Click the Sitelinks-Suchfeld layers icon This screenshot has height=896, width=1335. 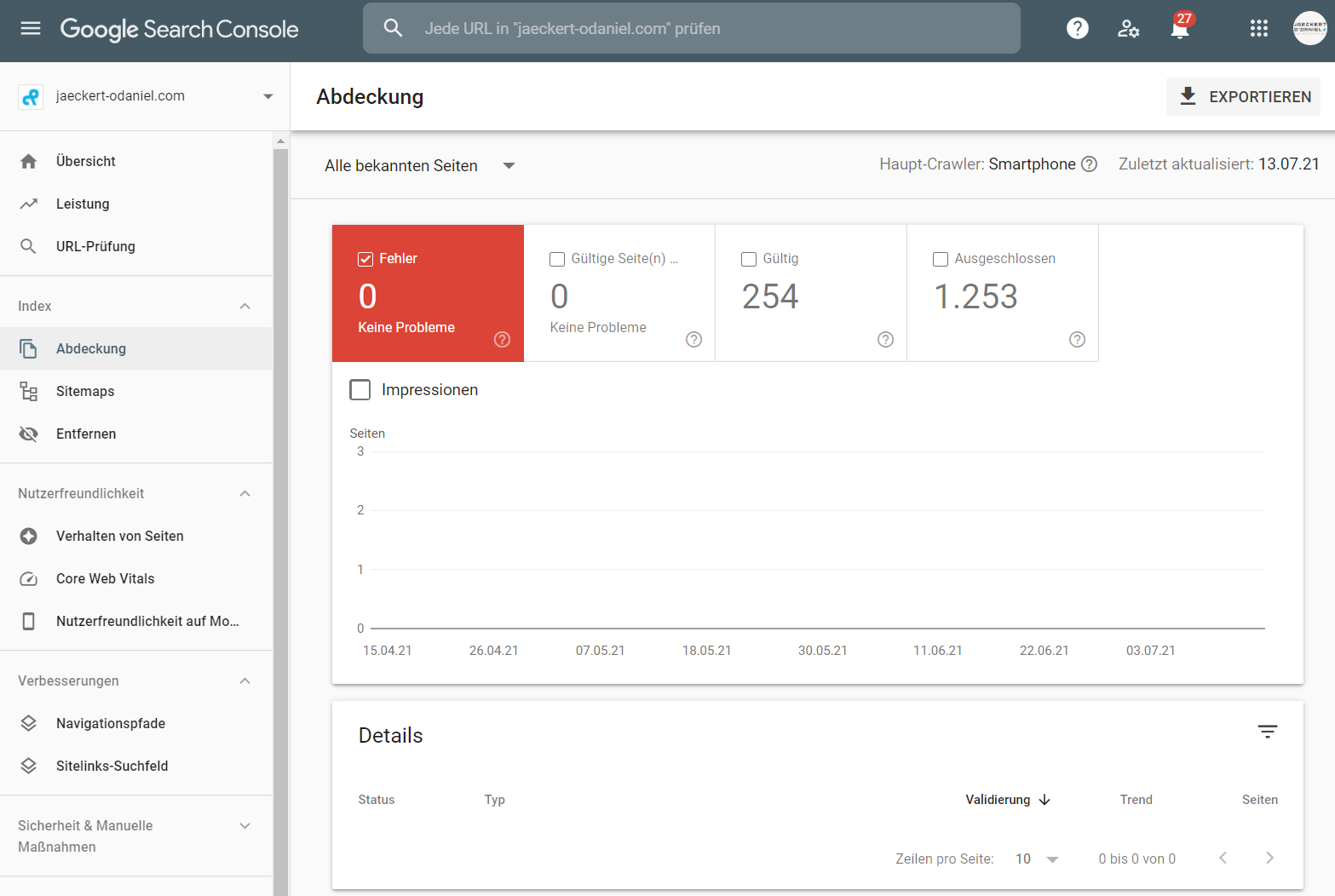(x=29, y=766)
